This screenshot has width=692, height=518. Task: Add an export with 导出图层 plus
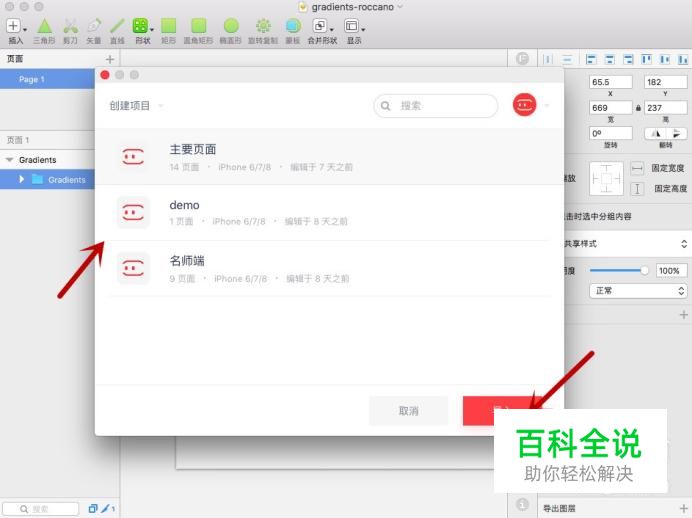pos(684,508)
